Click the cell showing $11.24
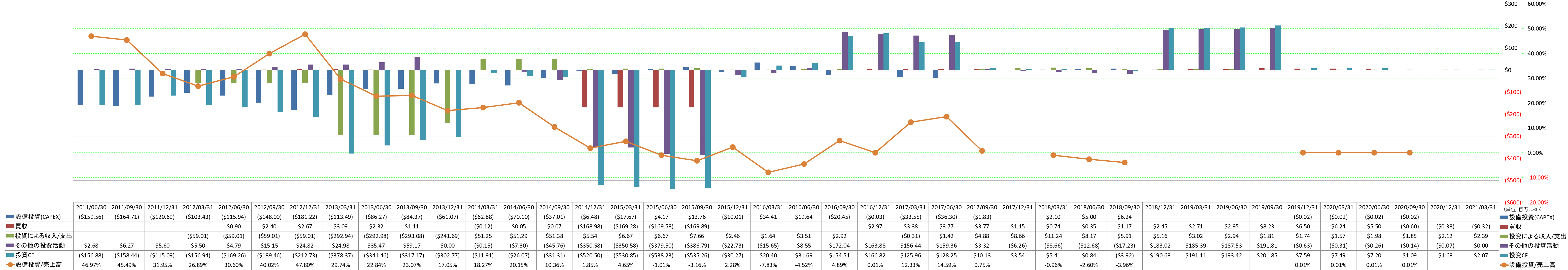This screenshot has width=1568, height=270. pyautogui.click(x=1052, y=236)
